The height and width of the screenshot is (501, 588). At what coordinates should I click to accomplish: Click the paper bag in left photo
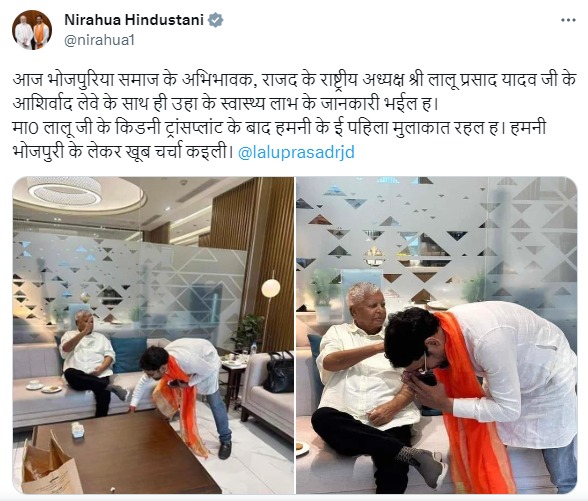coord(50,466)
